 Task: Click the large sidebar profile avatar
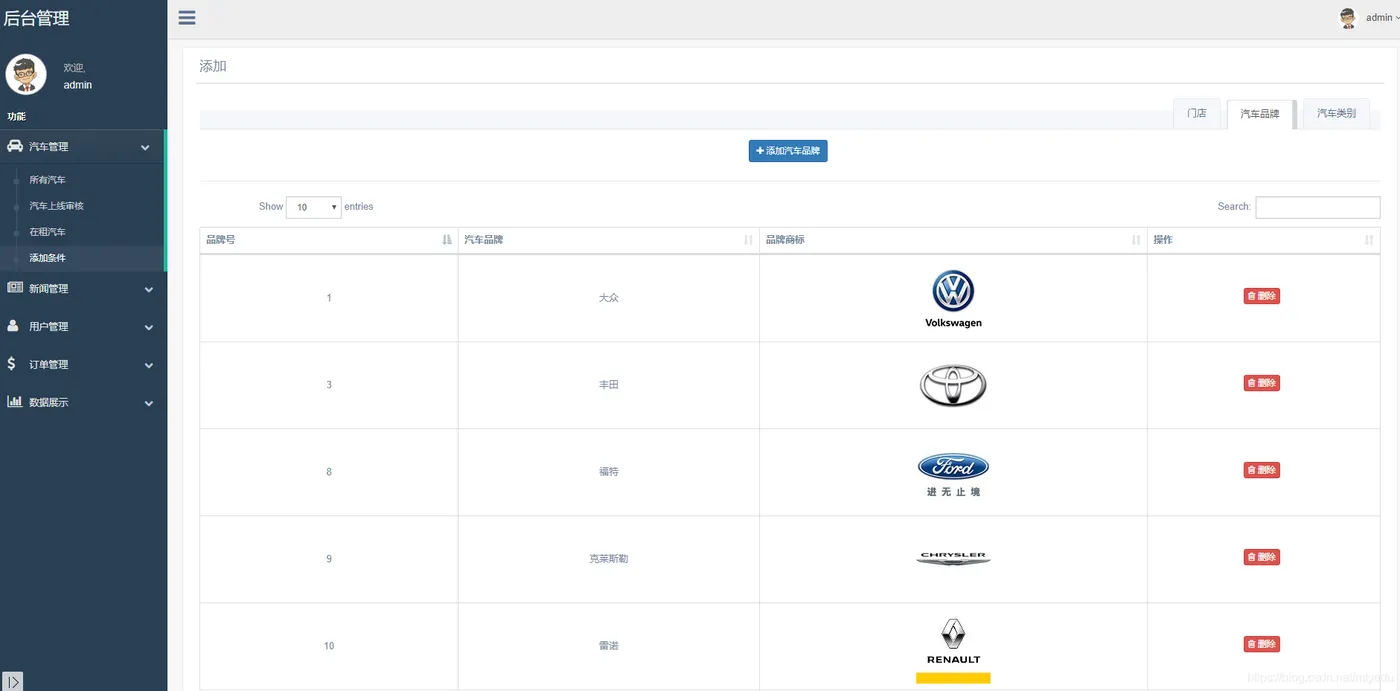pos(26,74)
